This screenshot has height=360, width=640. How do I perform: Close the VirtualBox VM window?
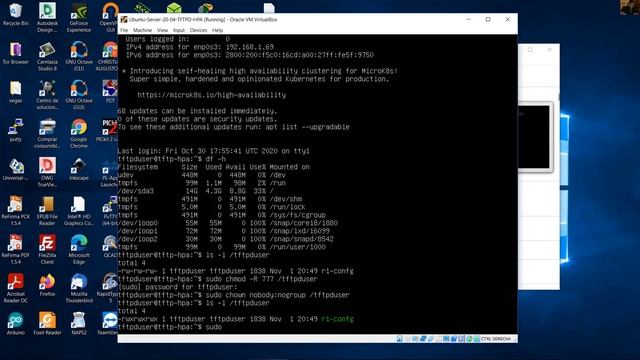(x=507, y=19)
